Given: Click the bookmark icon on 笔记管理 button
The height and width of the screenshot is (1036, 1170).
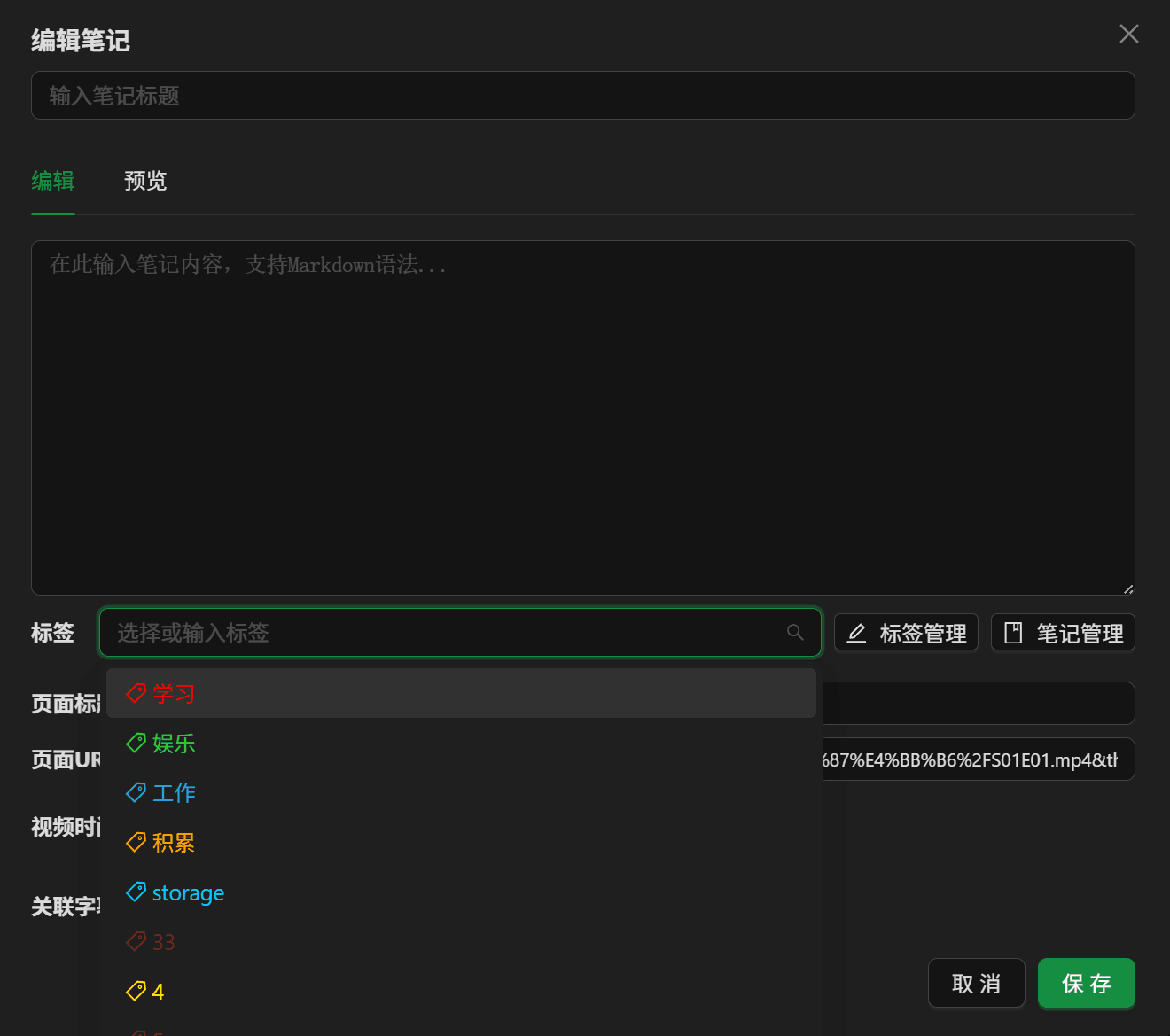Looking at the screenshot, I should click(1013, 632).
